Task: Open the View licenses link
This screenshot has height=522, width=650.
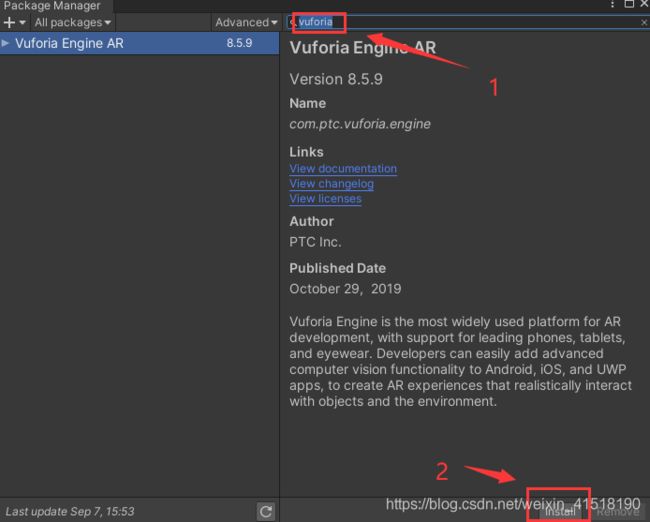Action: pyautogui.click(x=325, y=199)
